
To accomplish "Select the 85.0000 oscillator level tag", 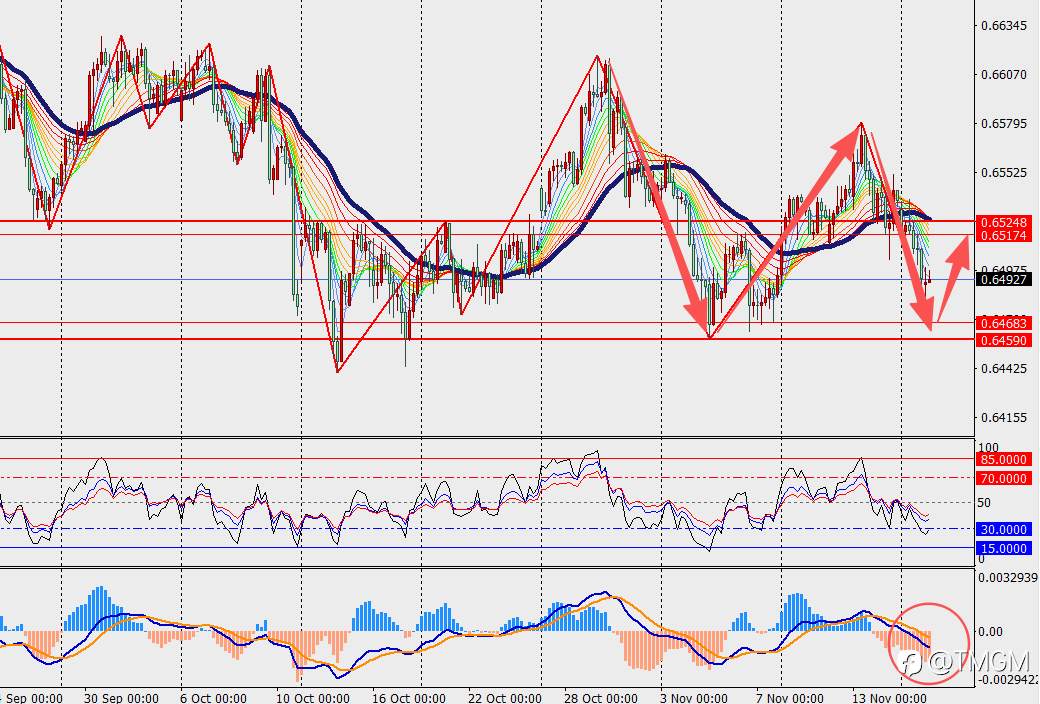I will tap(1004, 459).
